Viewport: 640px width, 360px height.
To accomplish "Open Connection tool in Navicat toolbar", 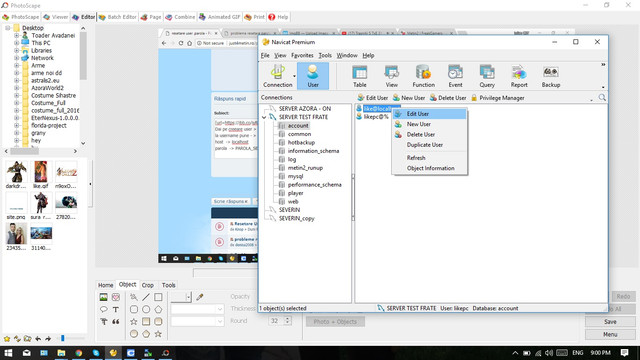I will point(278,76).
